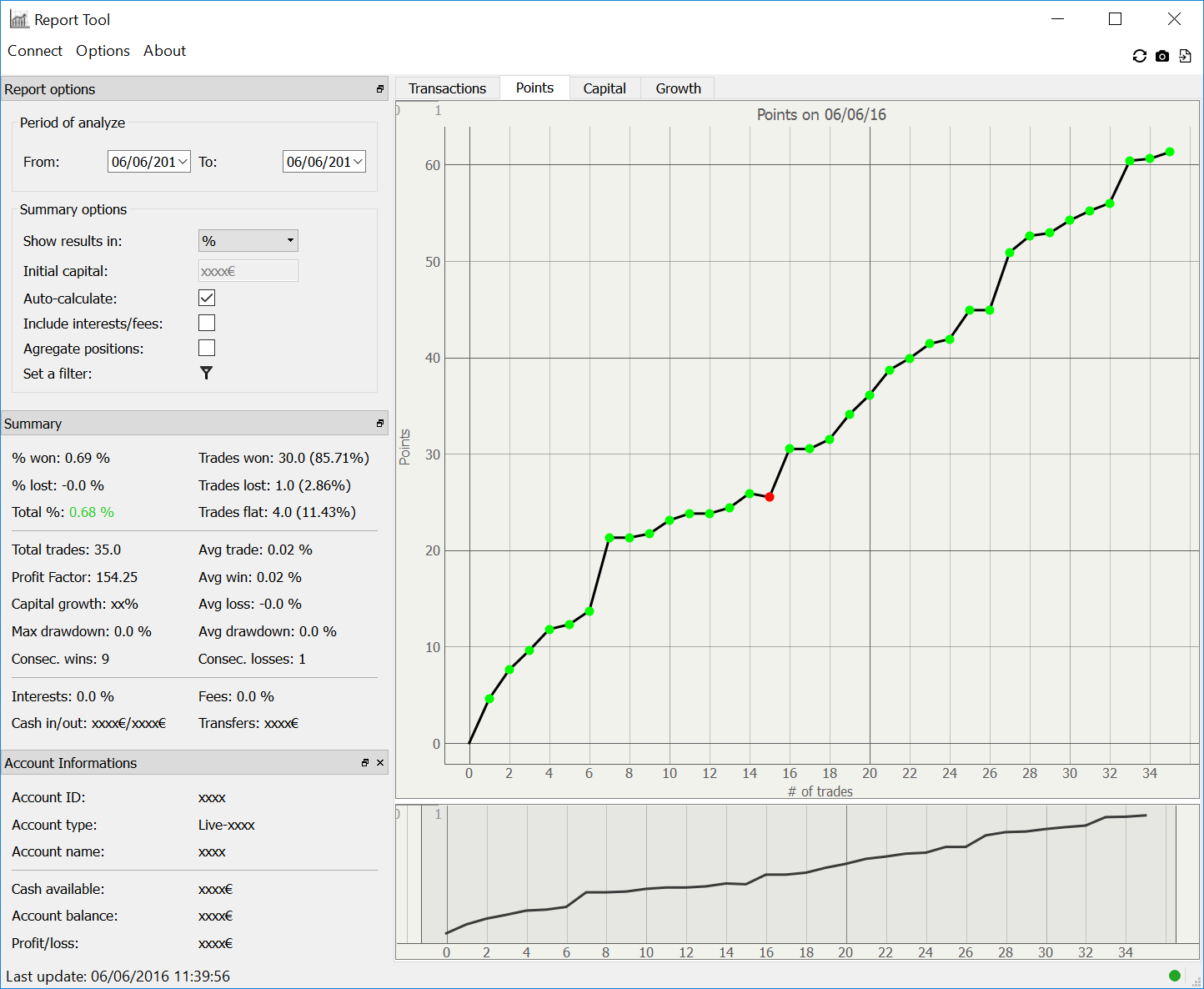This screenshot has height=989, width=1204.
Task: Expand the To date picker
Action: click(358, 162)
